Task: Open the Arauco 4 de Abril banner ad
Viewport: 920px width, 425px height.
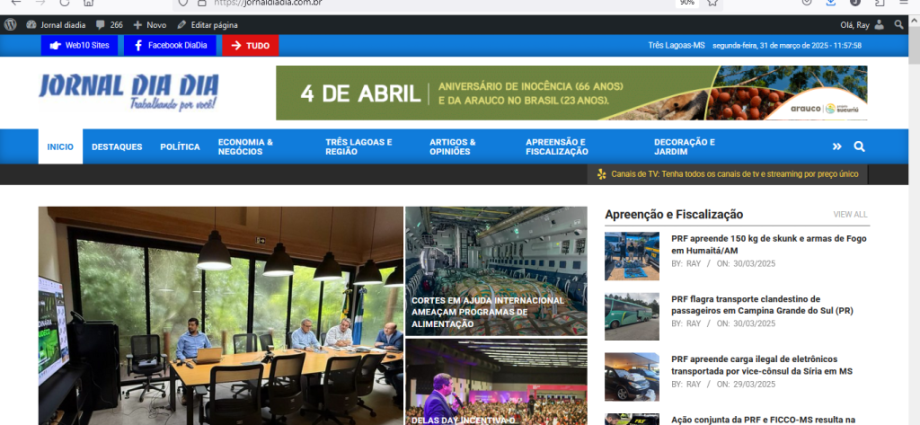Action: click(571, 93)
